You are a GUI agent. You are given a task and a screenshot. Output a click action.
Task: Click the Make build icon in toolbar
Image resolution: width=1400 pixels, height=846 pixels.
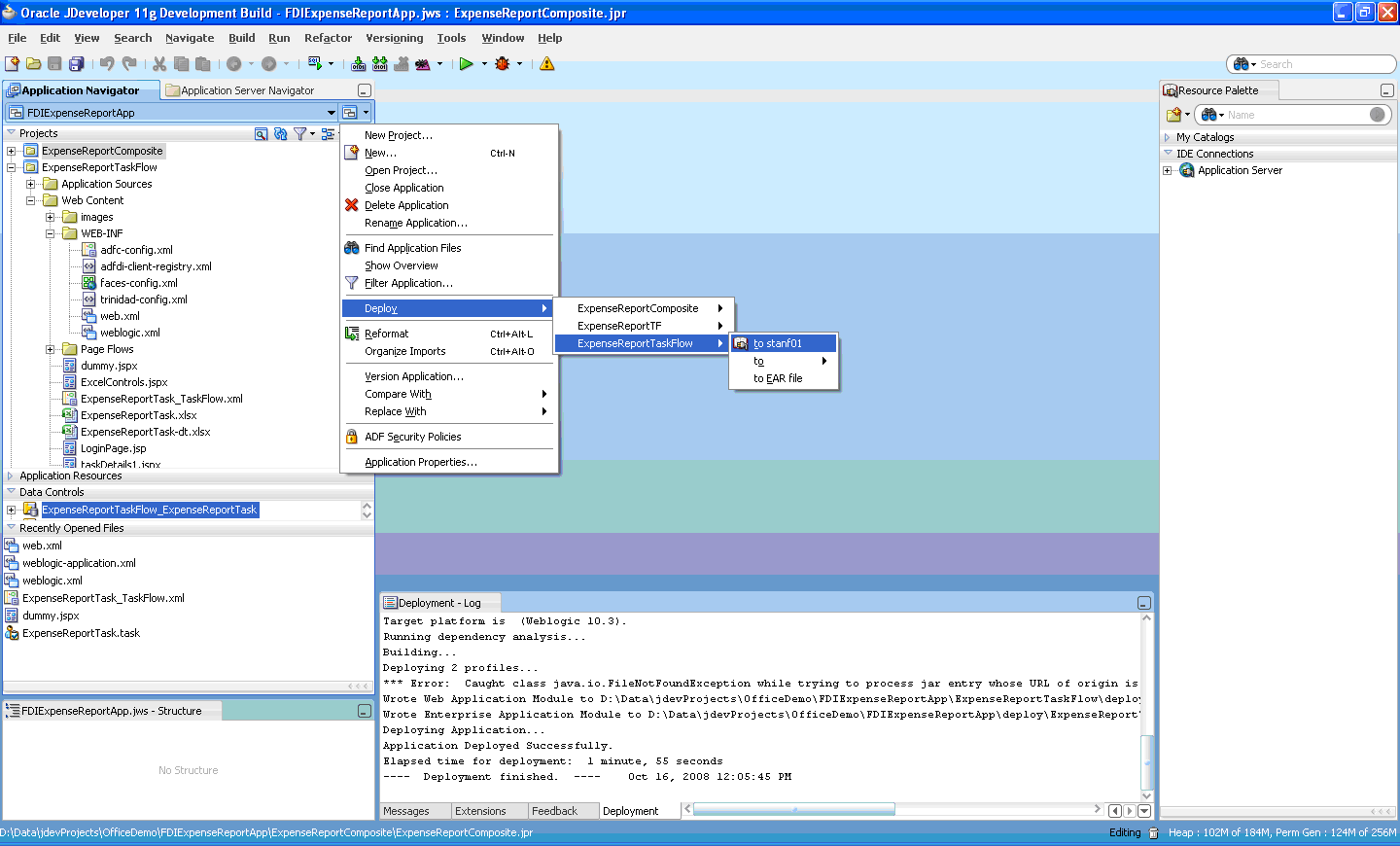click(359, 64)
